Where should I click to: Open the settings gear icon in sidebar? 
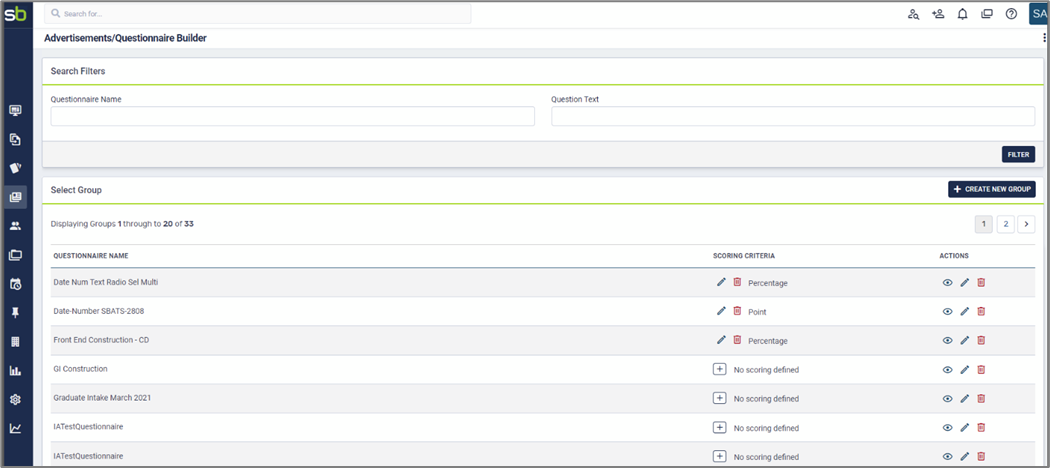(15, 400)
